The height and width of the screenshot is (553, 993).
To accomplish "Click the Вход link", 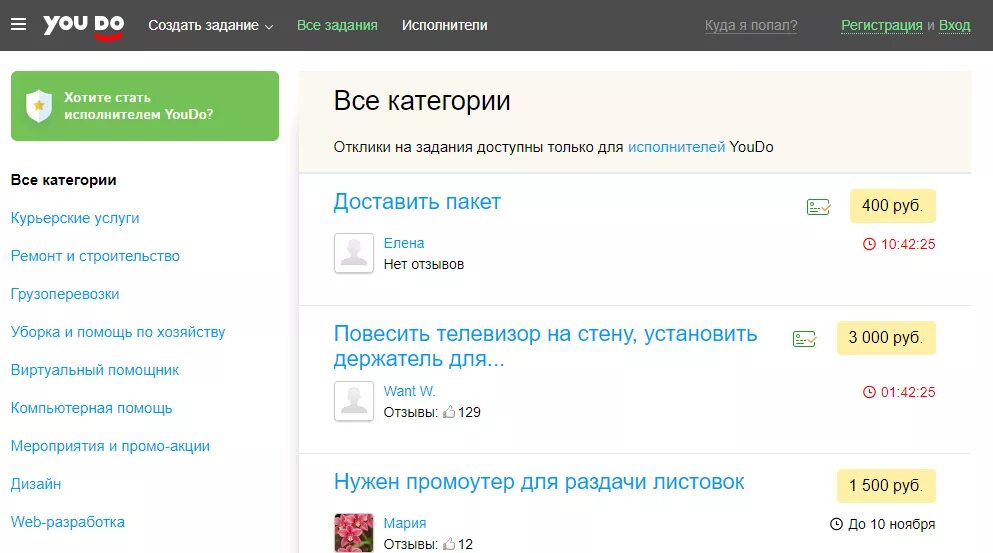I will [954, 25].
